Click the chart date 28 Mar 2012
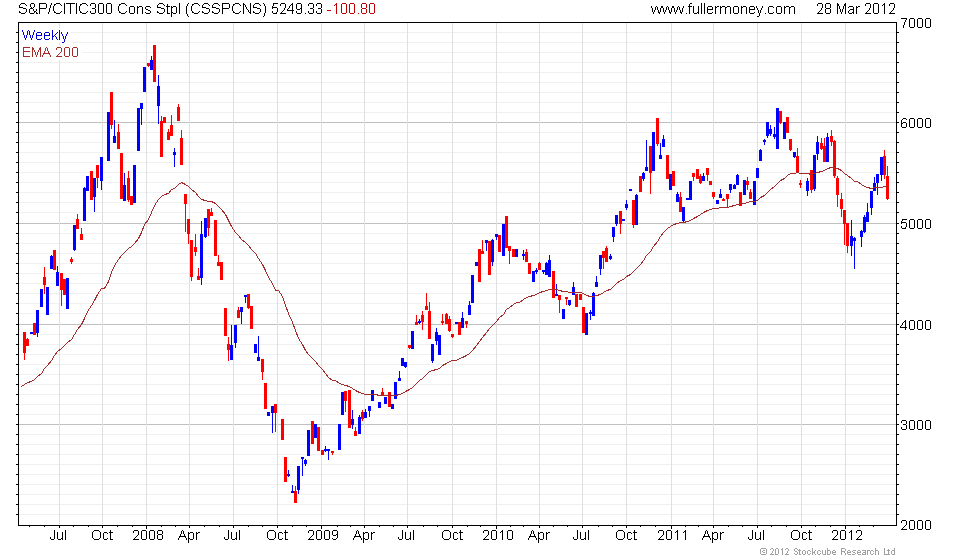 [x=856, y=9]
